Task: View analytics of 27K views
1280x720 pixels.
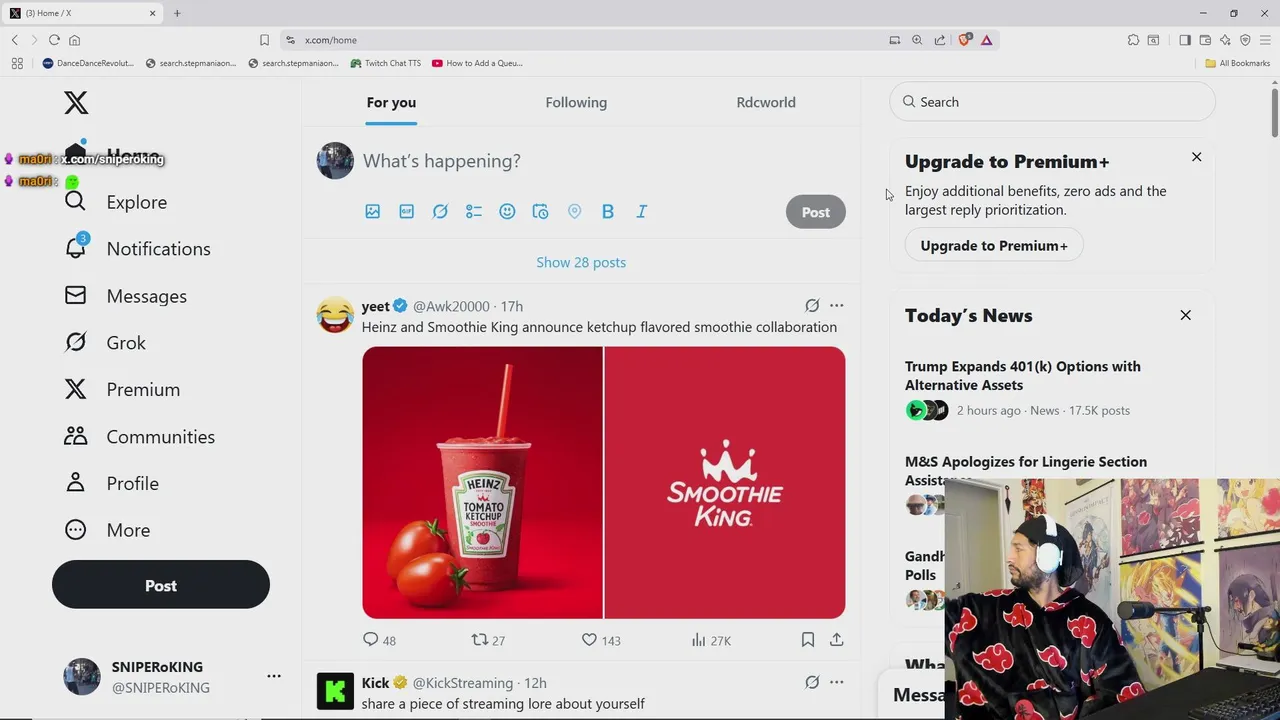Action: [711, 640]
